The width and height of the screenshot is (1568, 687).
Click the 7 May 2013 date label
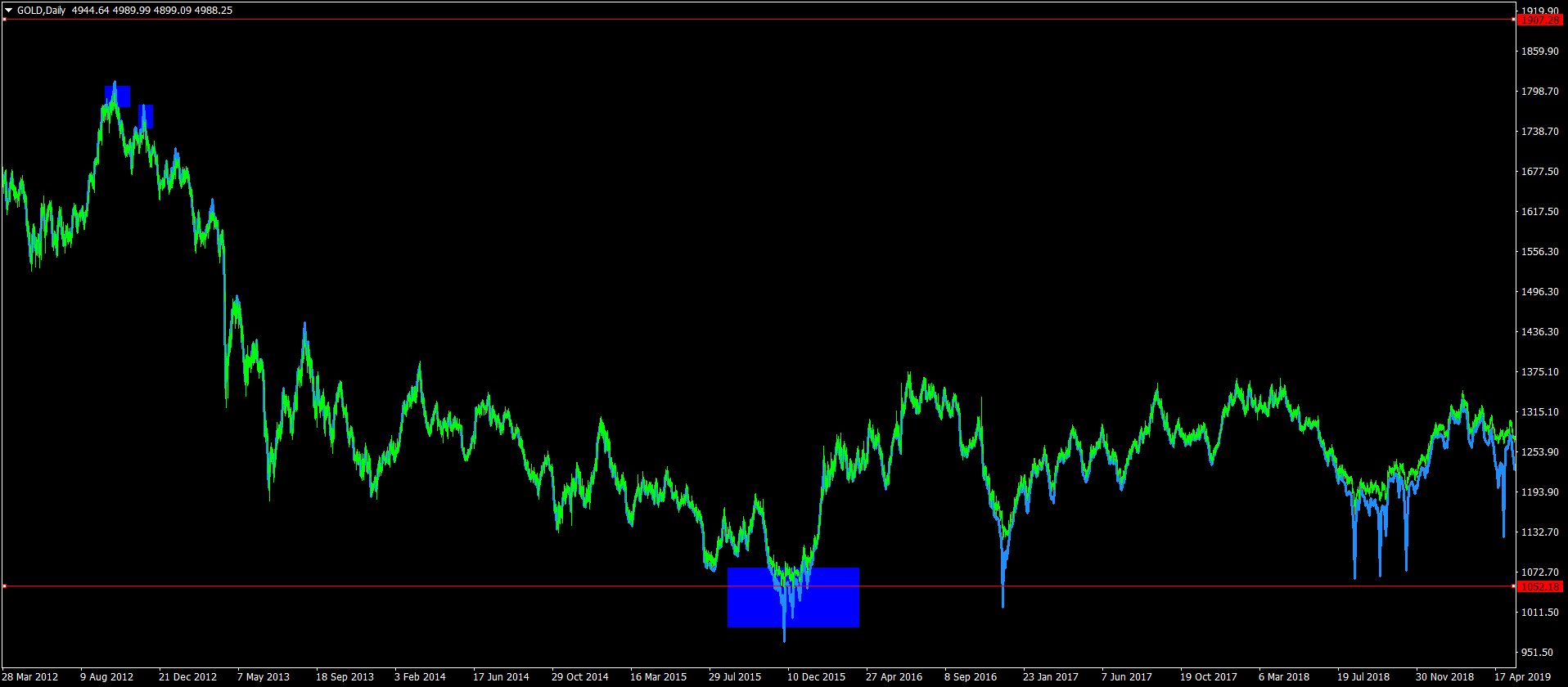click(264, 676)
